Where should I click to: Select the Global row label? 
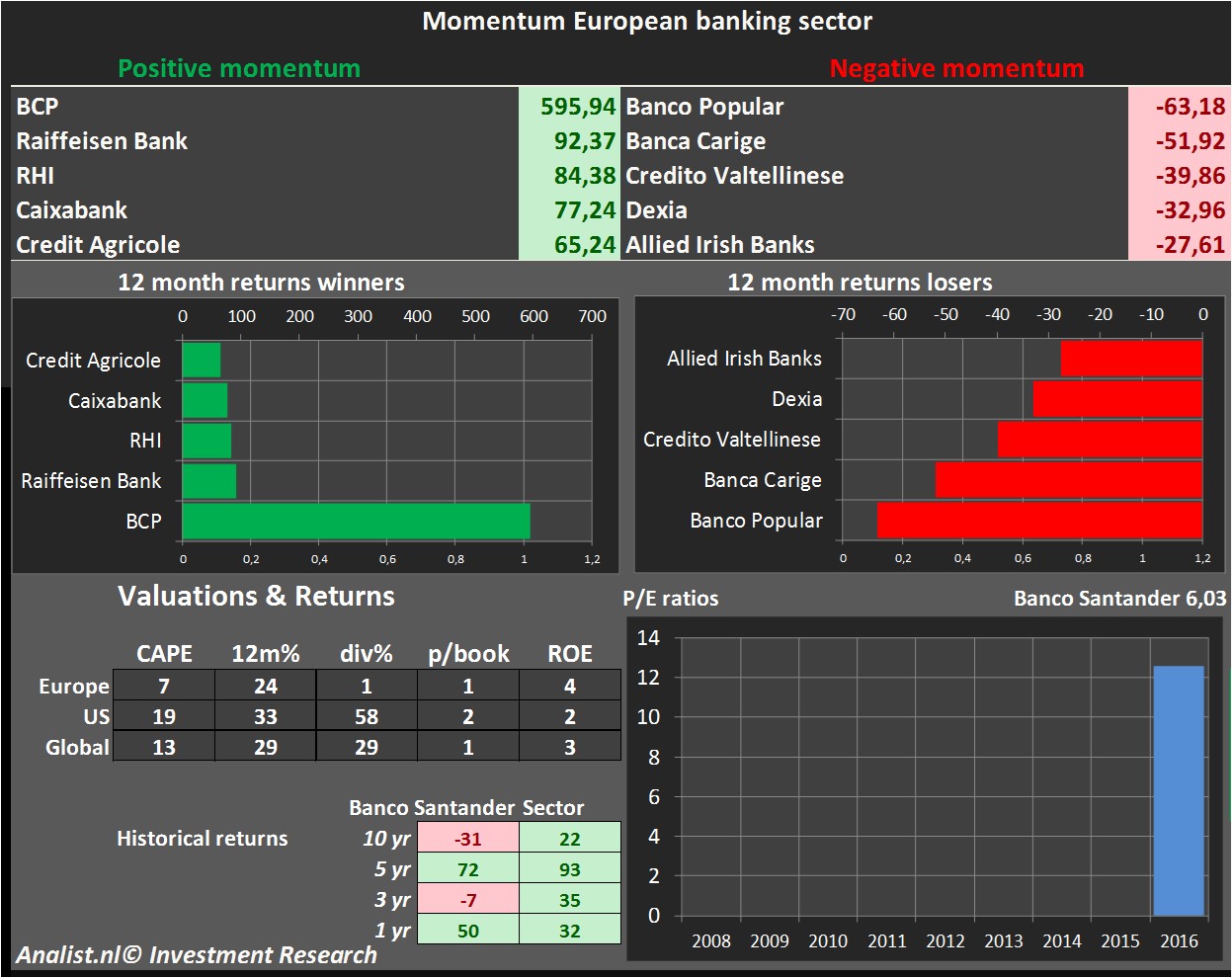click(x=77, y=747)
